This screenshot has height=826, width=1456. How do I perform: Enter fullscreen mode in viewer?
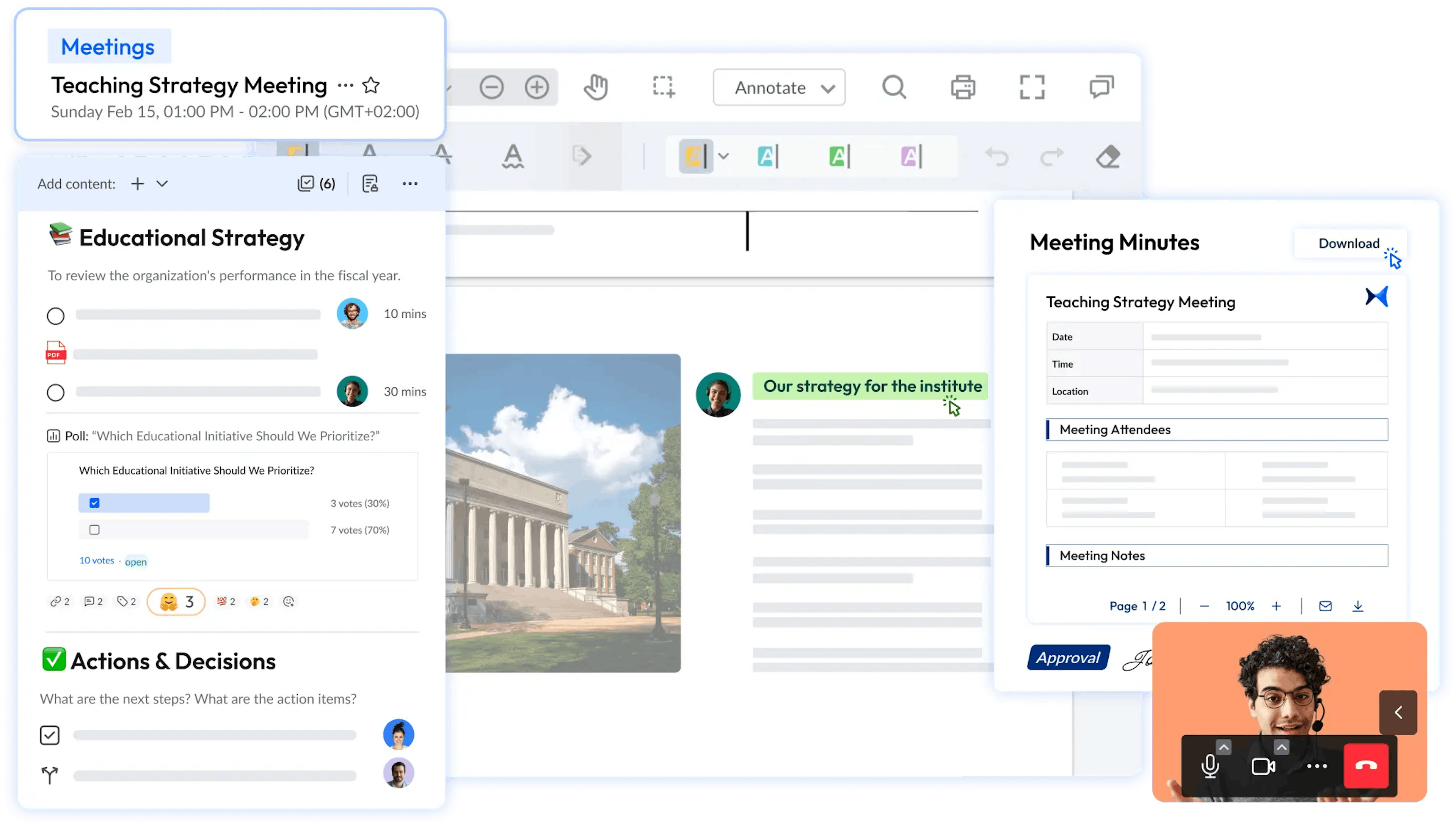(1032, 87)
